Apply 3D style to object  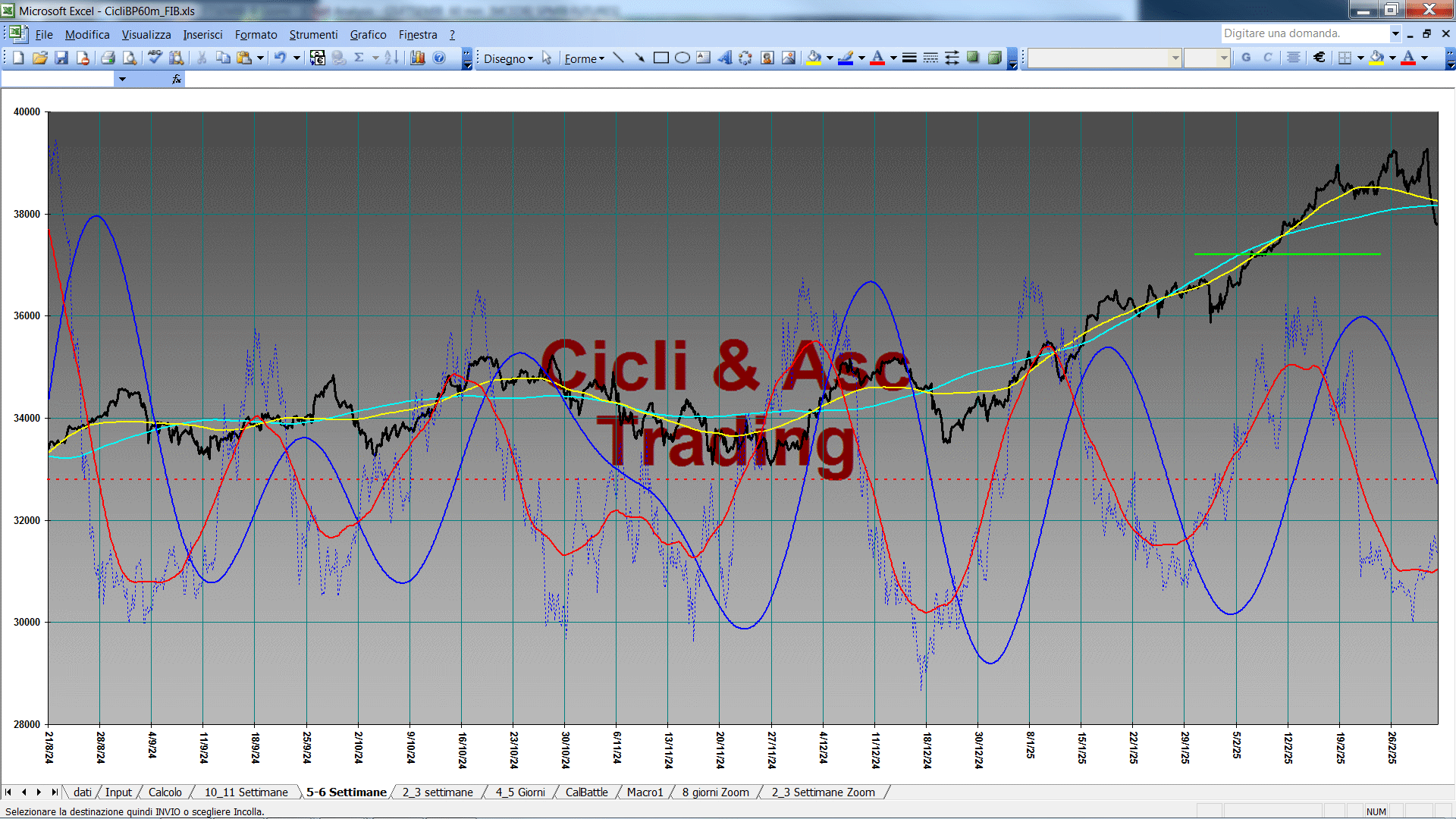point(994,58)
